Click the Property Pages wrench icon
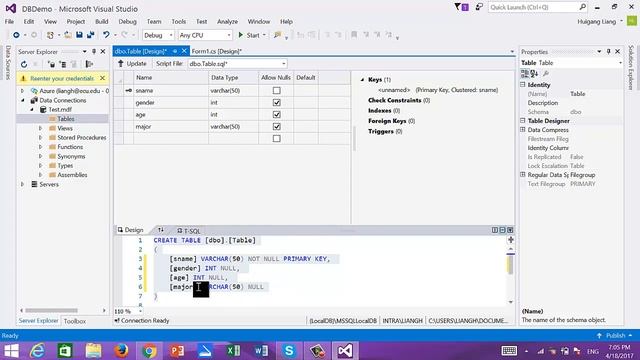Screen dimensions: 640x360 point(546,73)
